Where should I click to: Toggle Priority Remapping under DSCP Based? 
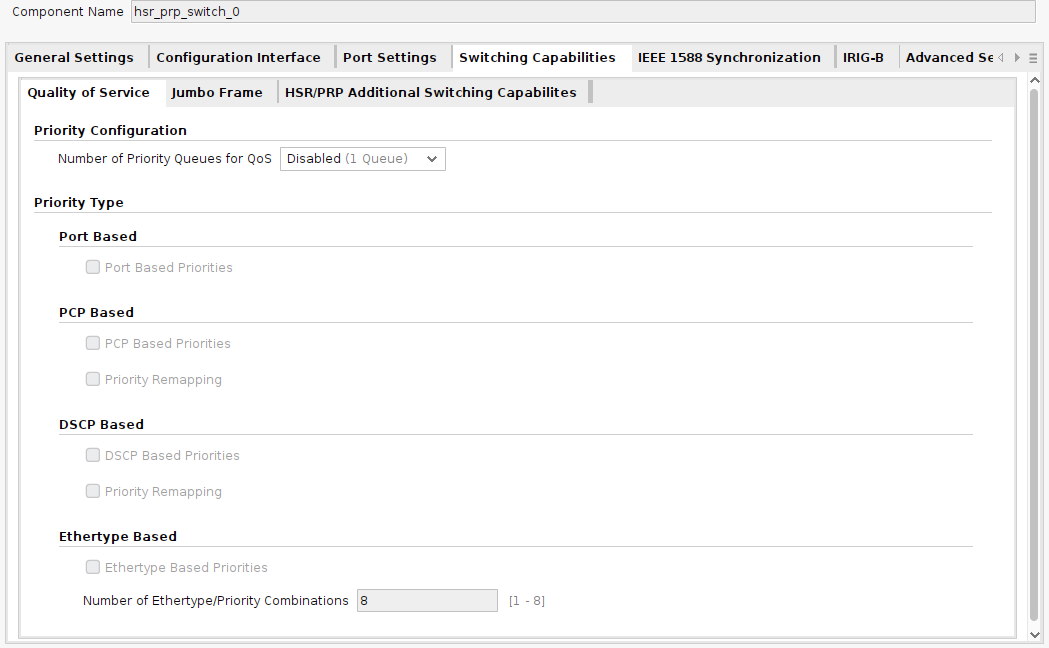coord(93,492)
